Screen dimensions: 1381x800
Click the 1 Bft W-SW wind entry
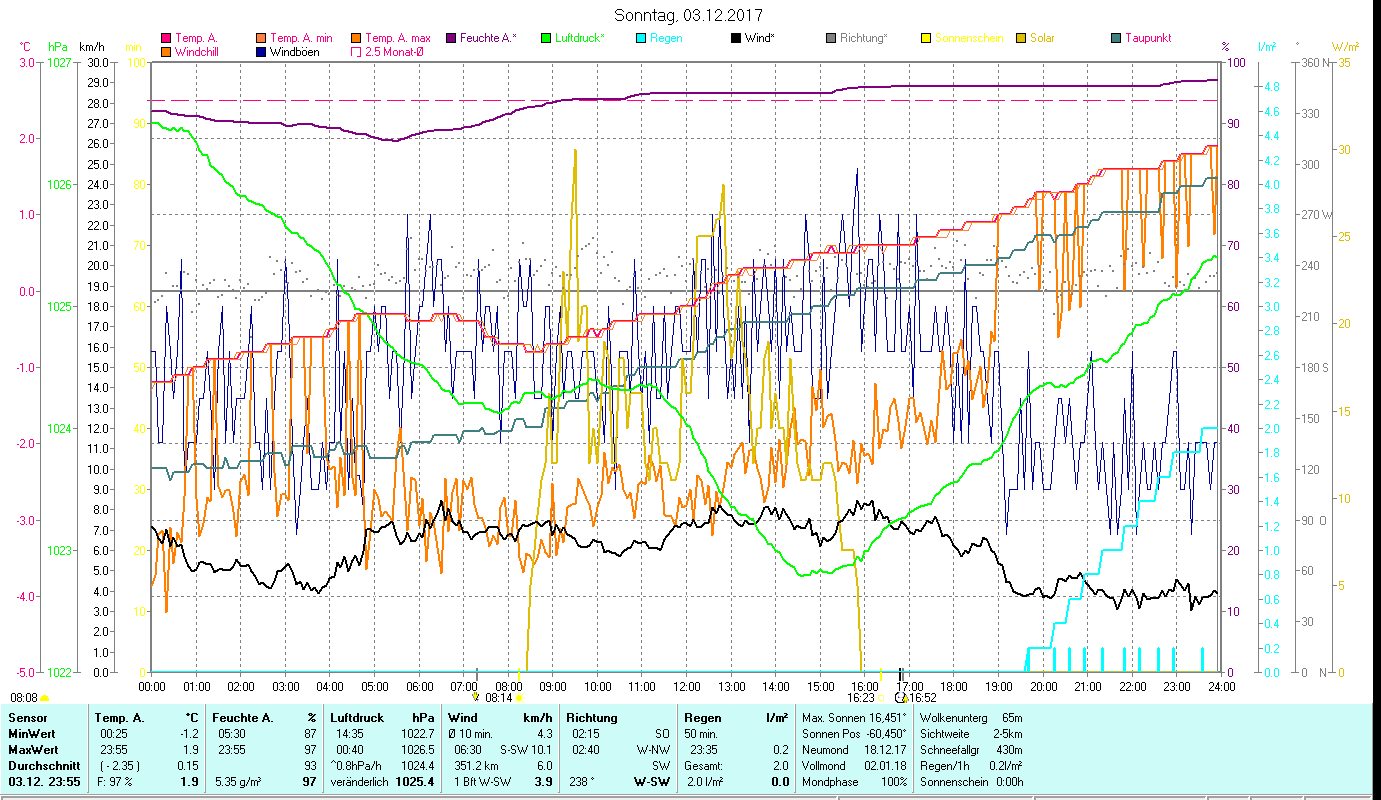click(x=484, y=782)
